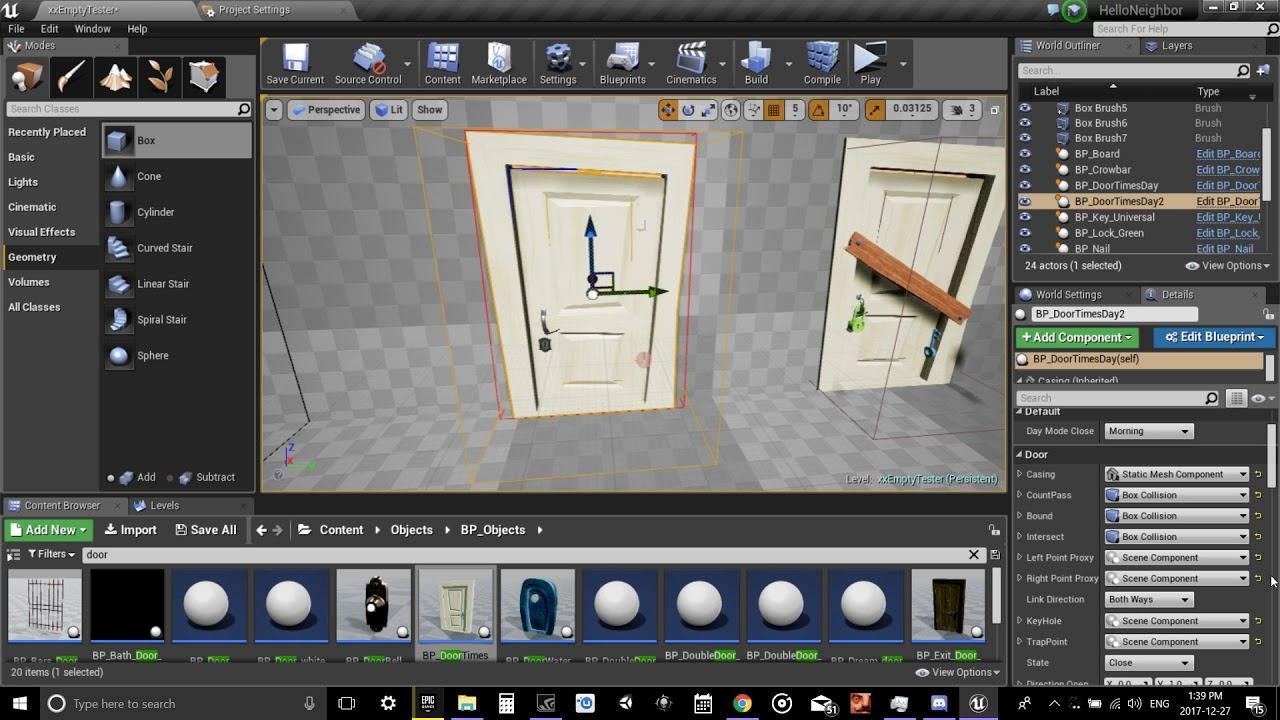The height and width of the screenshot is (720, 1280).
Task: Open the Perspective view mode dropdown
Action: (326, 110)
